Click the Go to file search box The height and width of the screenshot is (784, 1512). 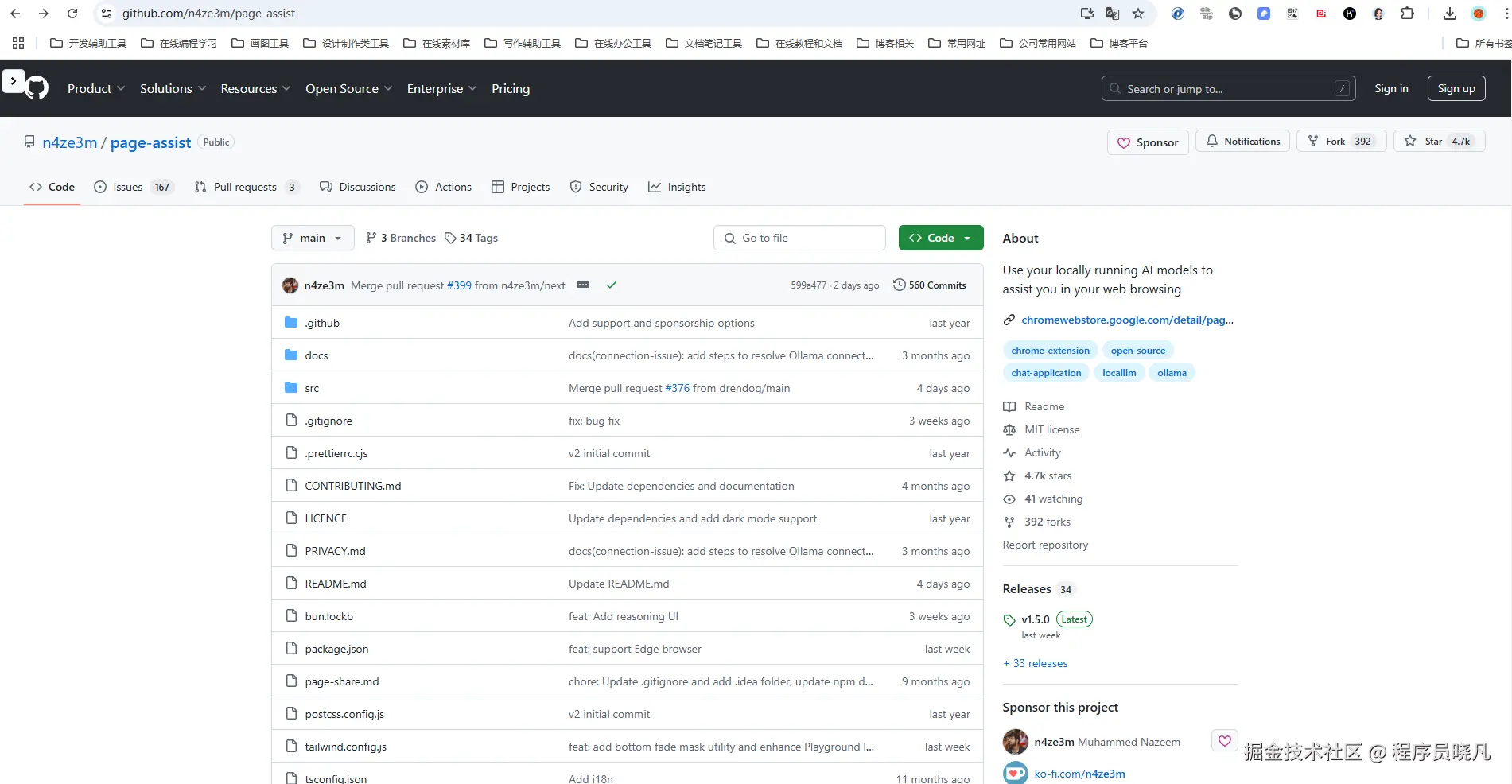coord(799,238)
